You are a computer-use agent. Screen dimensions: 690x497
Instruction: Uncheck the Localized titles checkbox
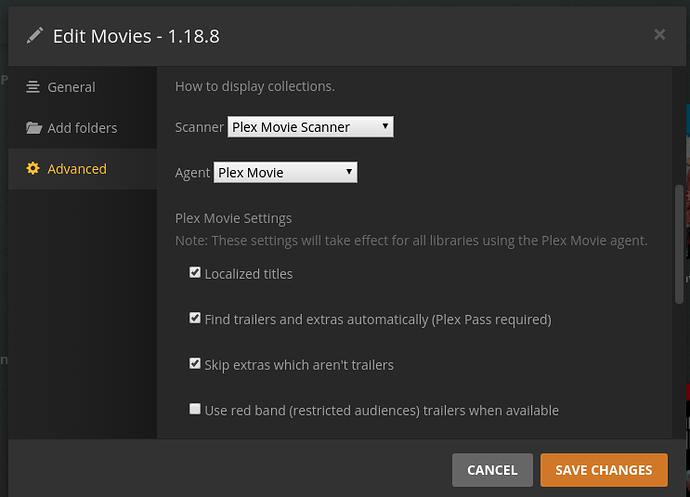[x=195, y=273]
